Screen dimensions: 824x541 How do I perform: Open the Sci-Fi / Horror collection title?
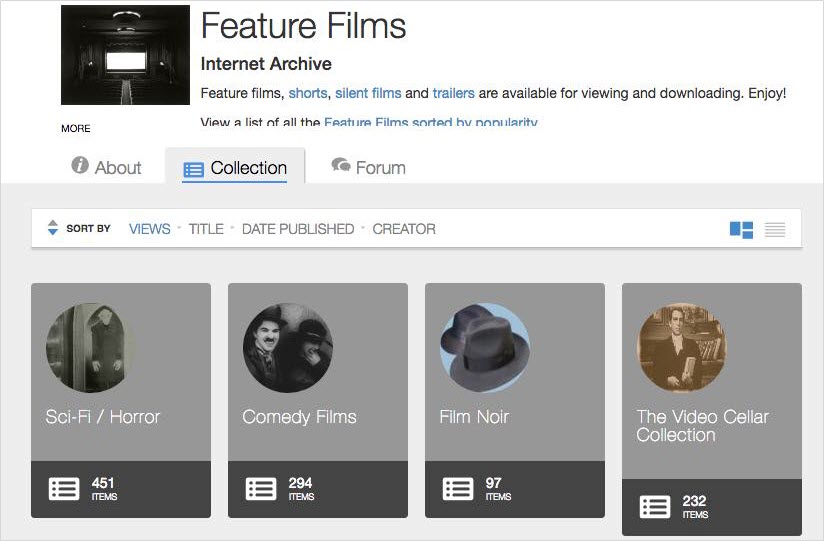click(102, 416)
